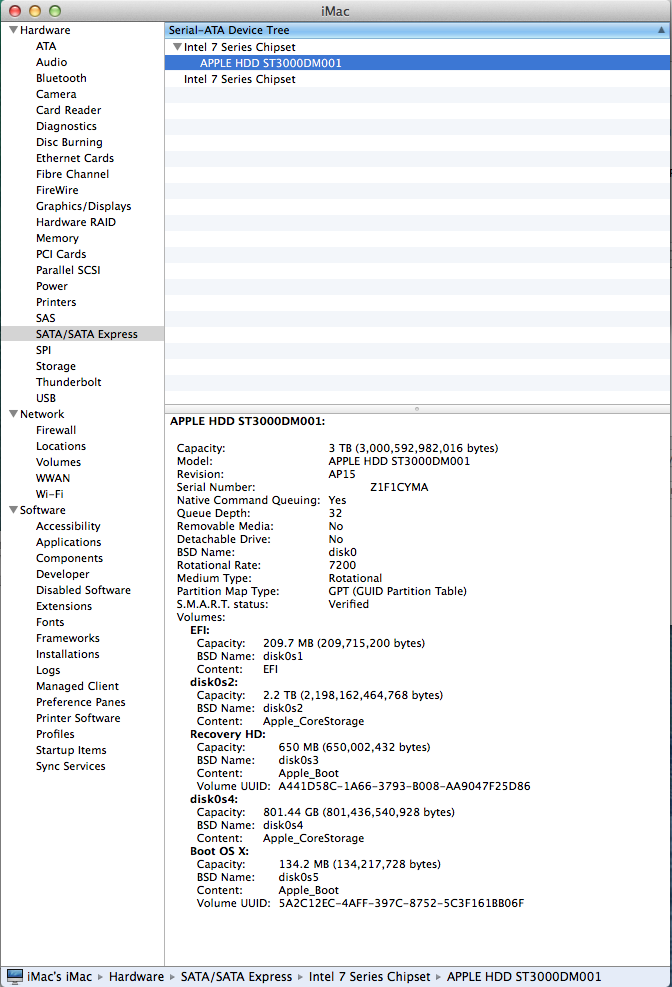672x987 pixels.
Task: Click Intel 7 Series Chipset in path bar
Action: coord(369,976)
